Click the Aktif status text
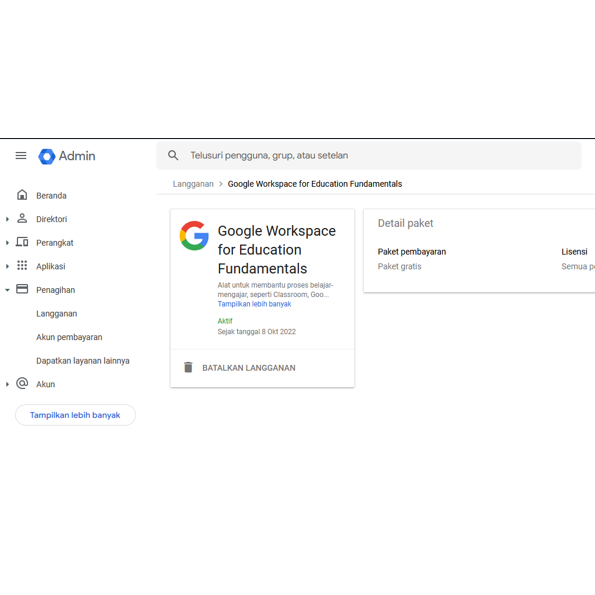The height and width of the screenshot is (595, 595). pyautogui.click(x=225, y=321)
